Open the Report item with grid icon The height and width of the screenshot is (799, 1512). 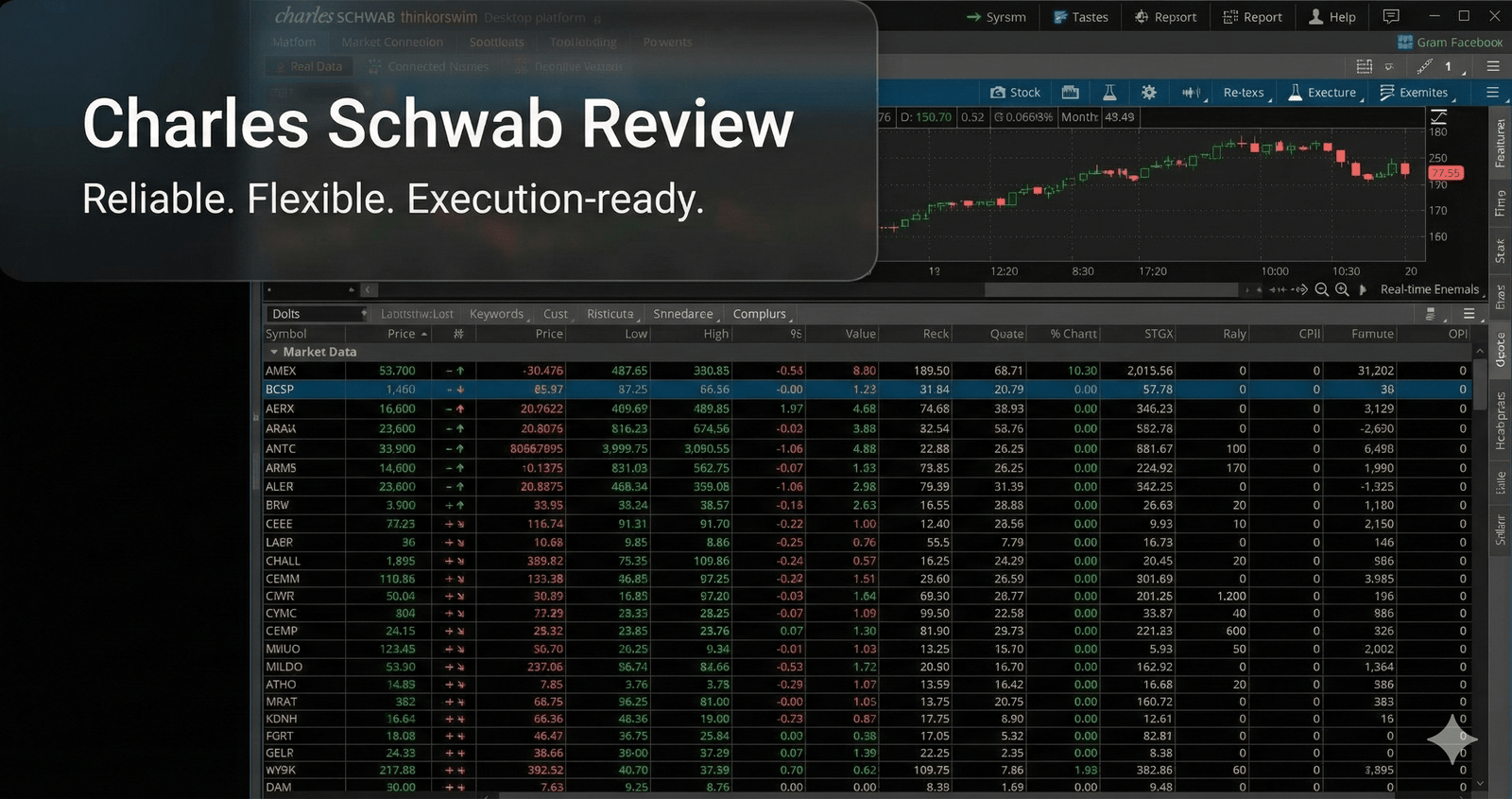pos(1252,17)
